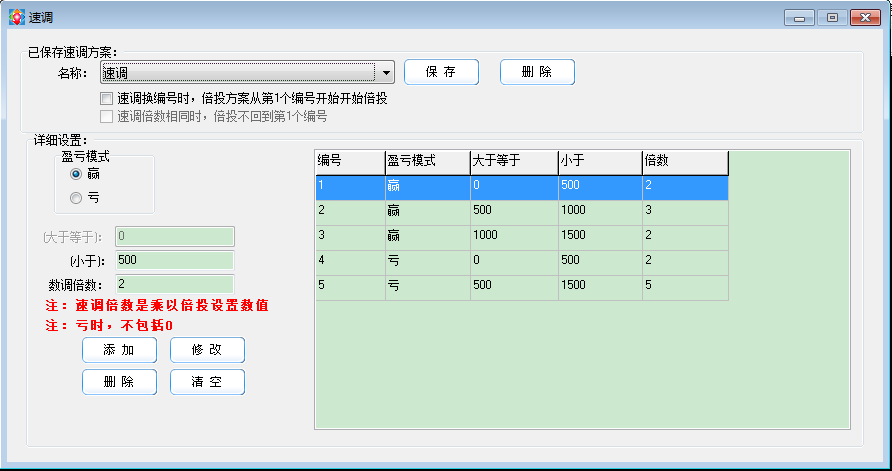Click the 倍数 column header
Screen dimensions: 892x471
pyautogui.click(x=684, y=162)
